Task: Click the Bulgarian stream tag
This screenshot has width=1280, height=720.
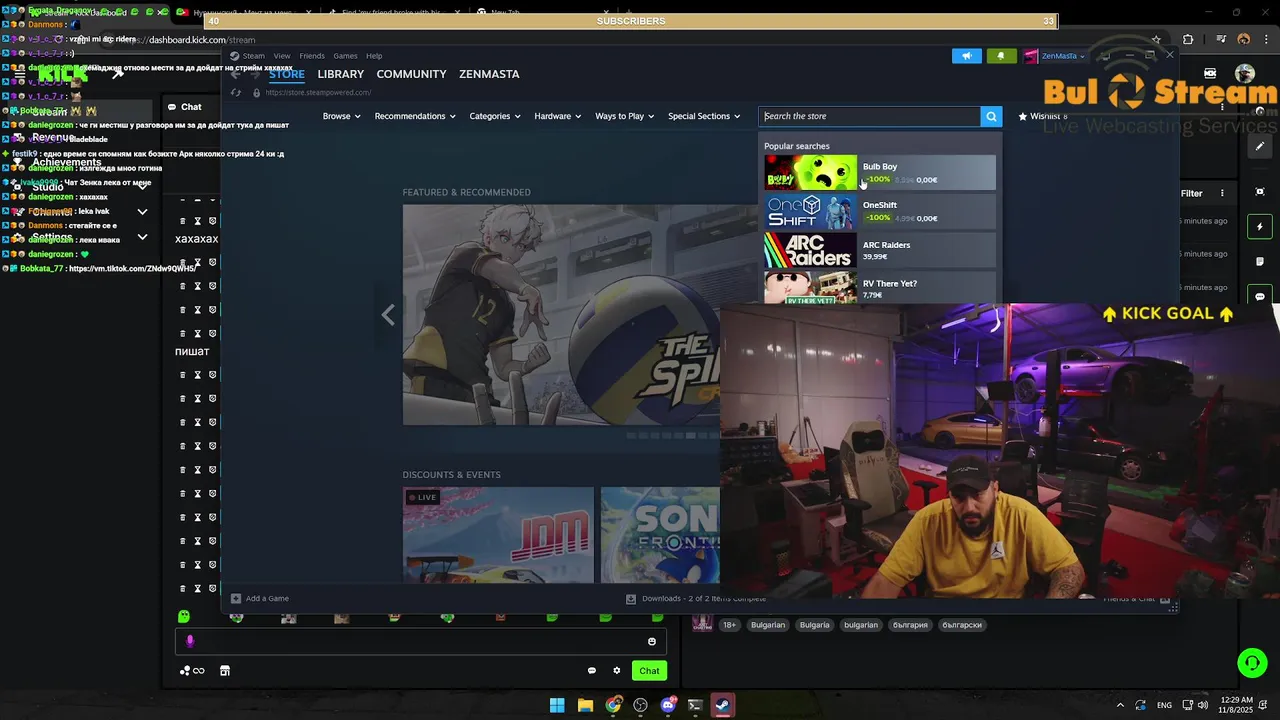Action: (768, 625)
